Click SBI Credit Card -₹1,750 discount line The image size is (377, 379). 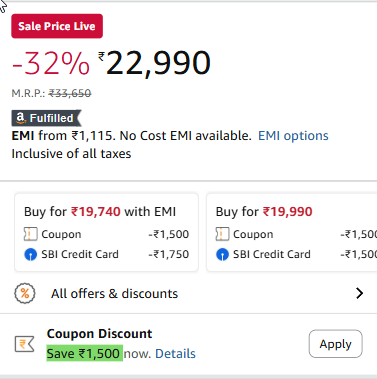[x=106, y=254]
